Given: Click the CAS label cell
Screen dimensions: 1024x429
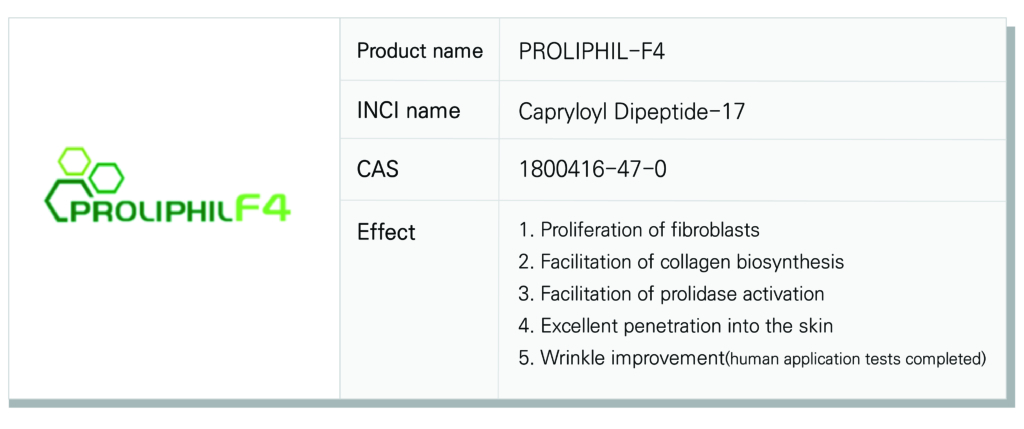Looking at the screenshot, I should [420, 170].
